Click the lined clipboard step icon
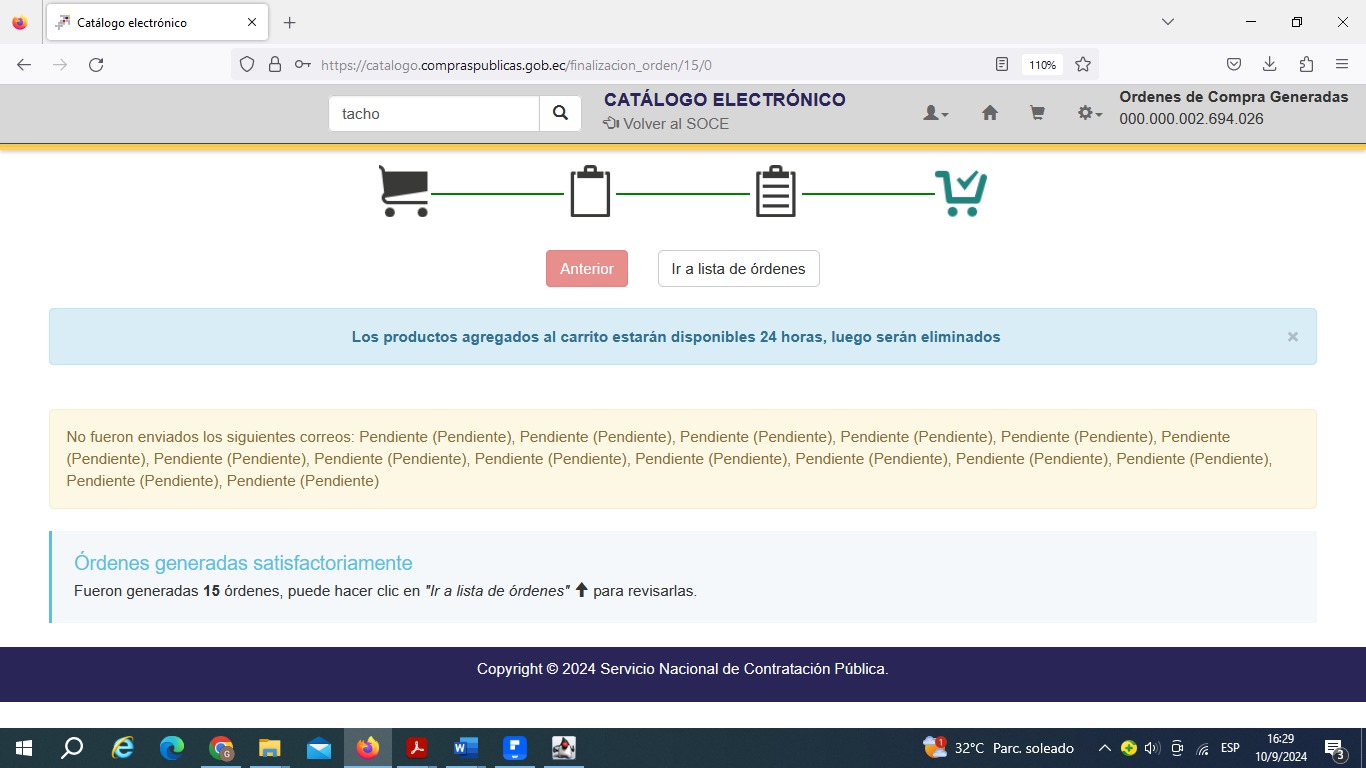The image size is (1366, 768). (x=775, y=191)
